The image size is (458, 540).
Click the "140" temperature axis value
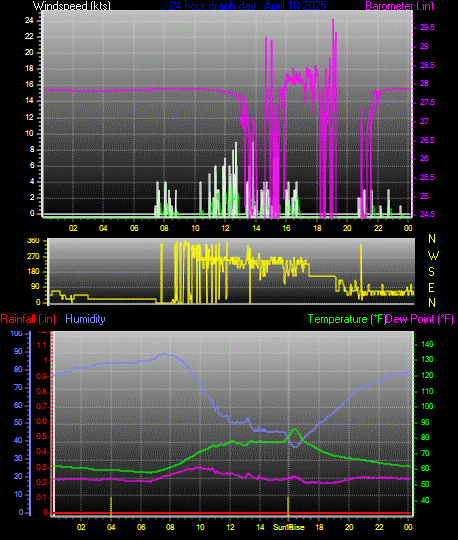tap(427, 344)
